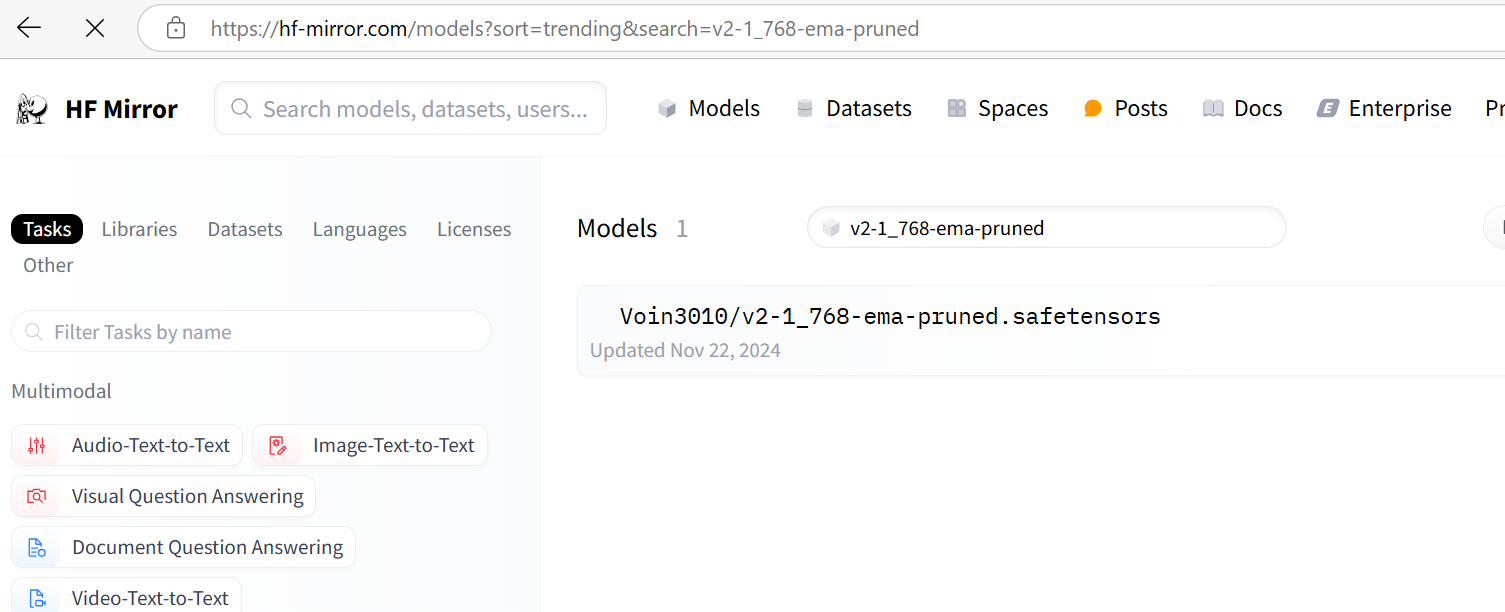Viewport: 1505px width, 612px height.
Task: Click the Document Question Answering icon
Action: coord(37,547)
